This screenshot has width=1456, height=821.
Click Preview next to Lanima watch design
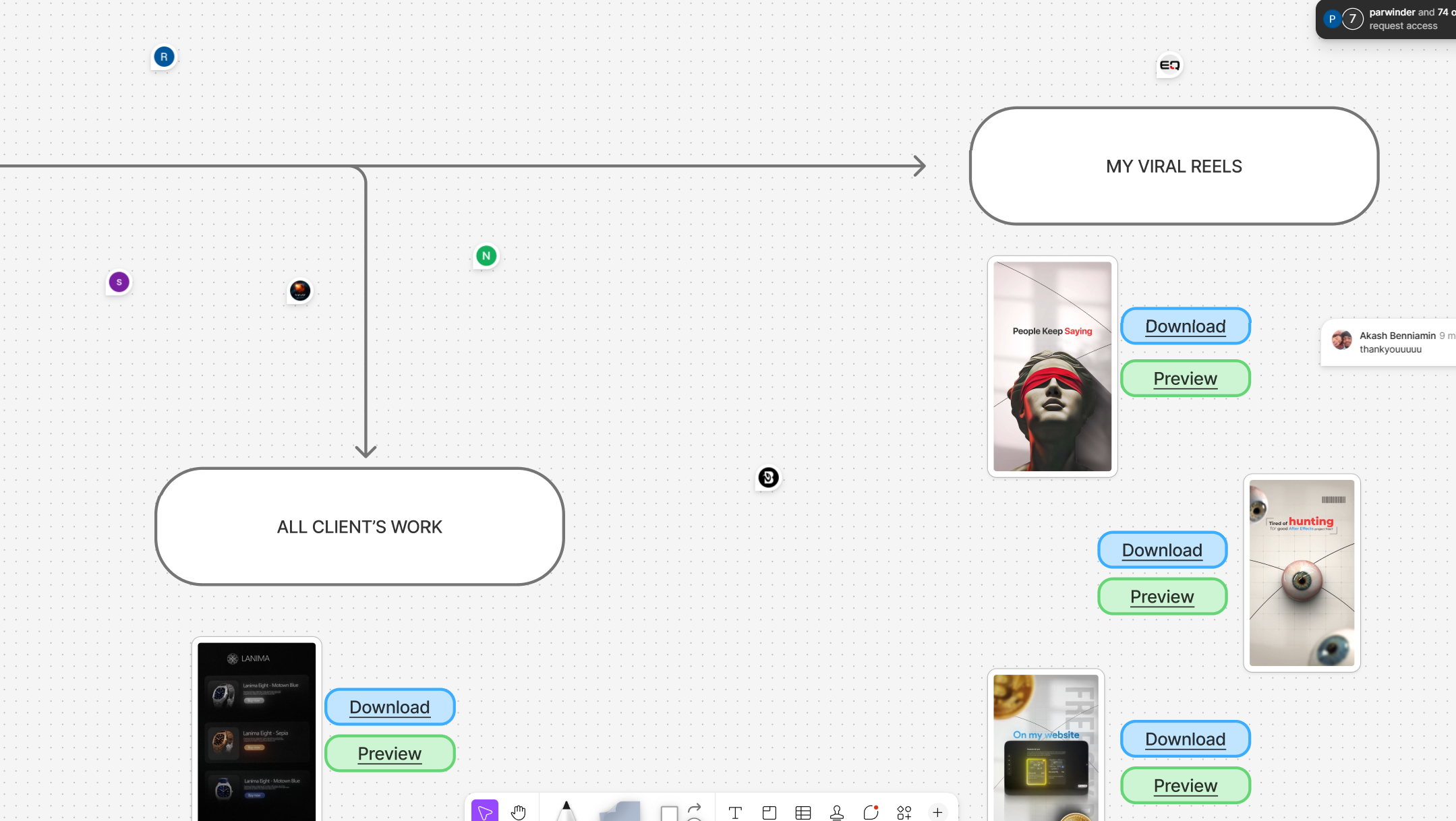click(x=390, y=754)
